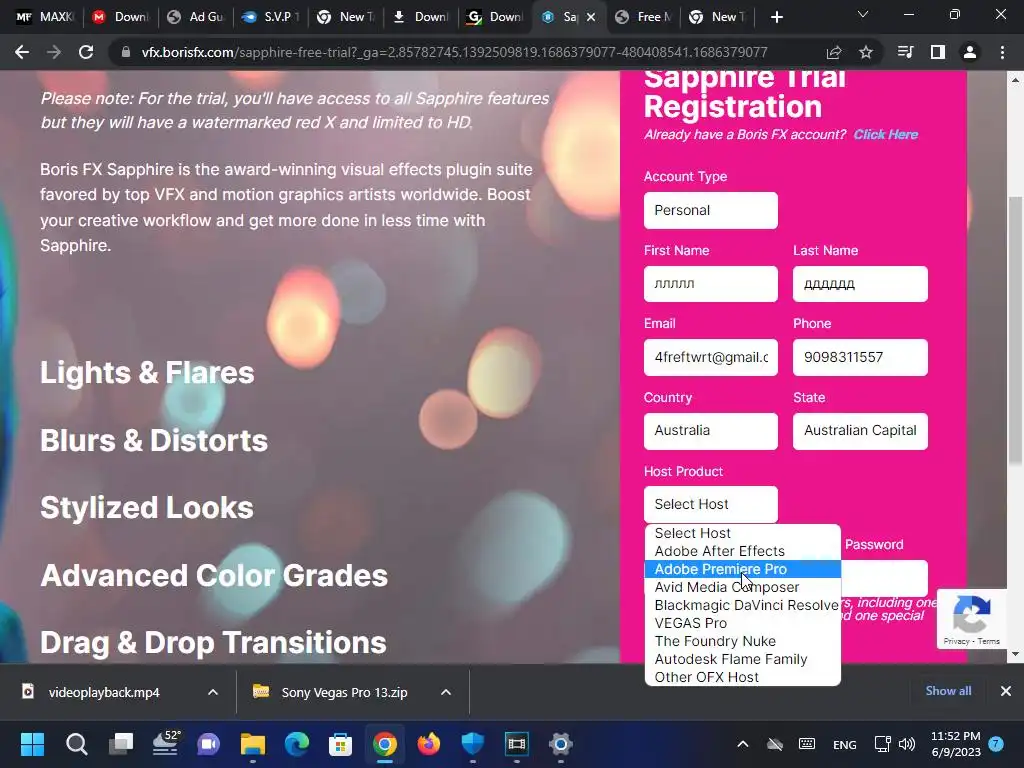
Task: Open the Chrome profile icon
Action: 970,52
